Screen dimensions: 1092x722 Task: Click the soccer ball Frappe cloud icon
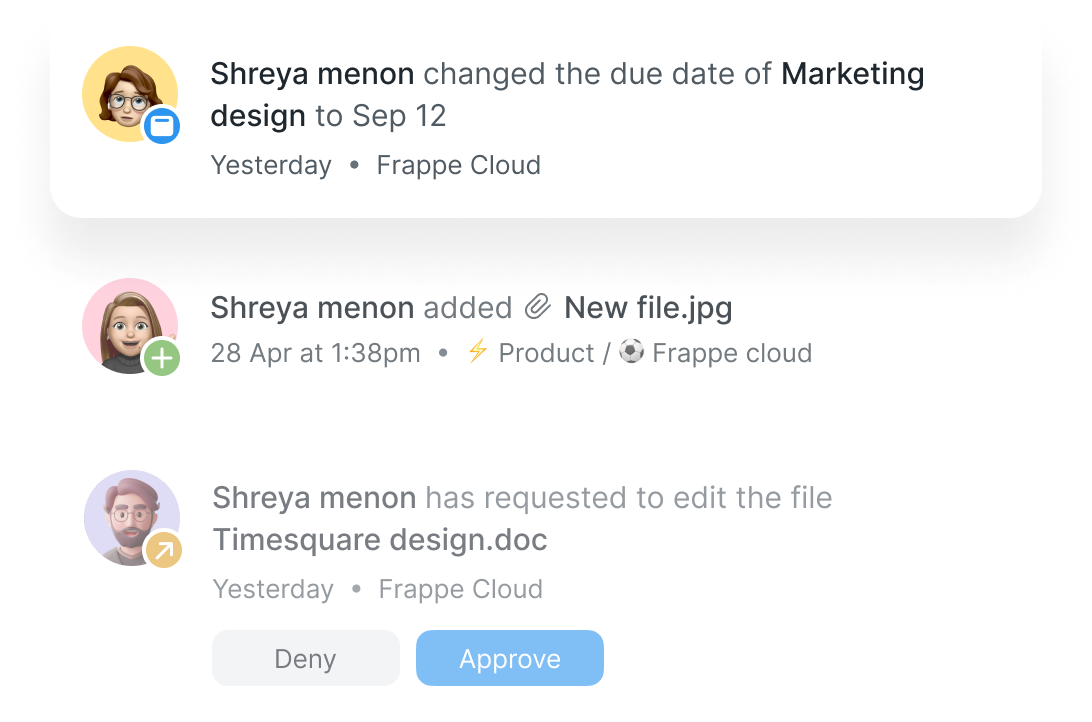pos(631,352)
